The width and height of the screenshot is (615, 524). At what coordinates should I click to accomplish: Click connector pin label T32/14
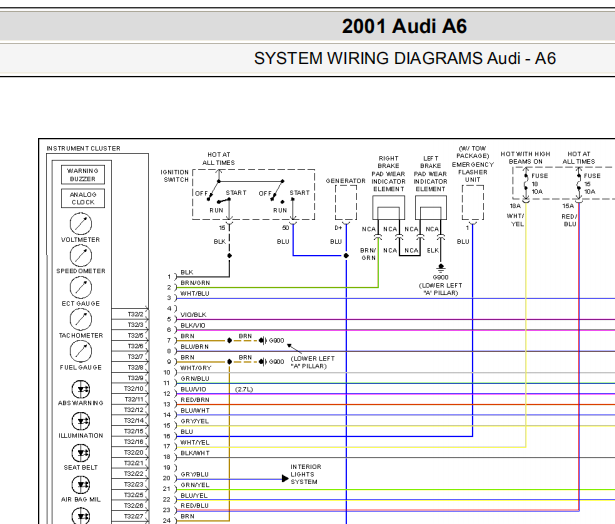(x=134, y=420)
